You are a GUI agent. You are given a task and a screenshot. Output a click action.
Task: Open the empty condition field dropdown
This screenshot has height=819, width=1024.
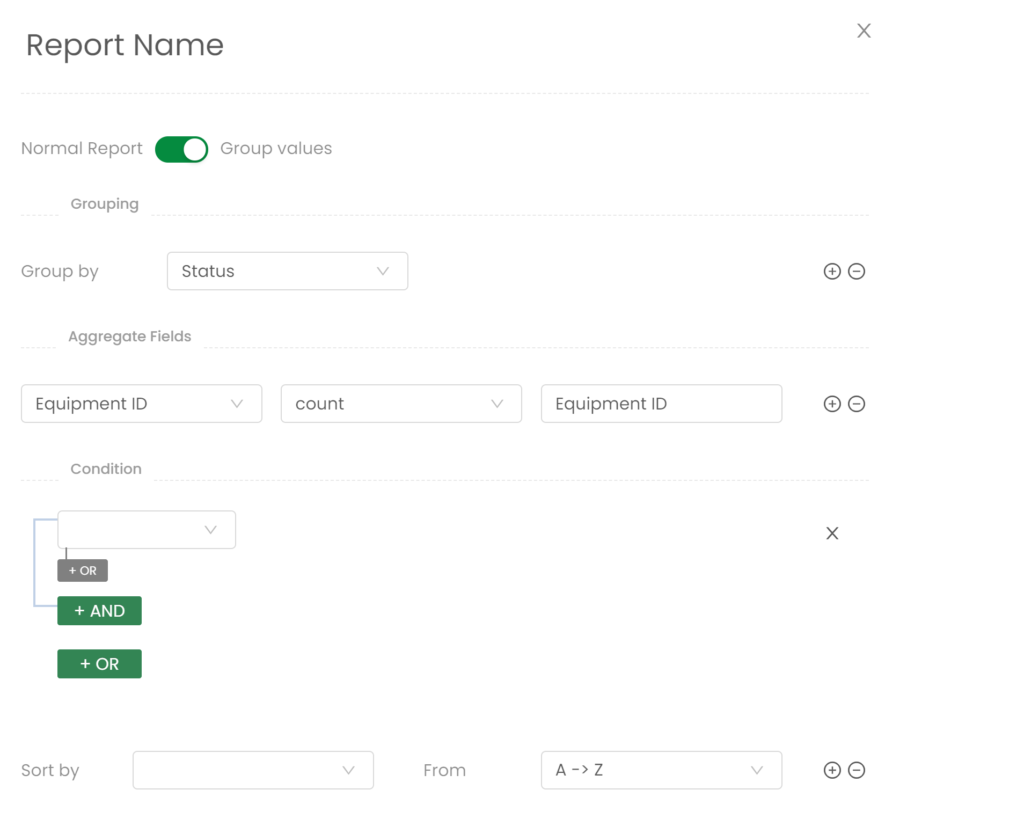tap(146, 530)
